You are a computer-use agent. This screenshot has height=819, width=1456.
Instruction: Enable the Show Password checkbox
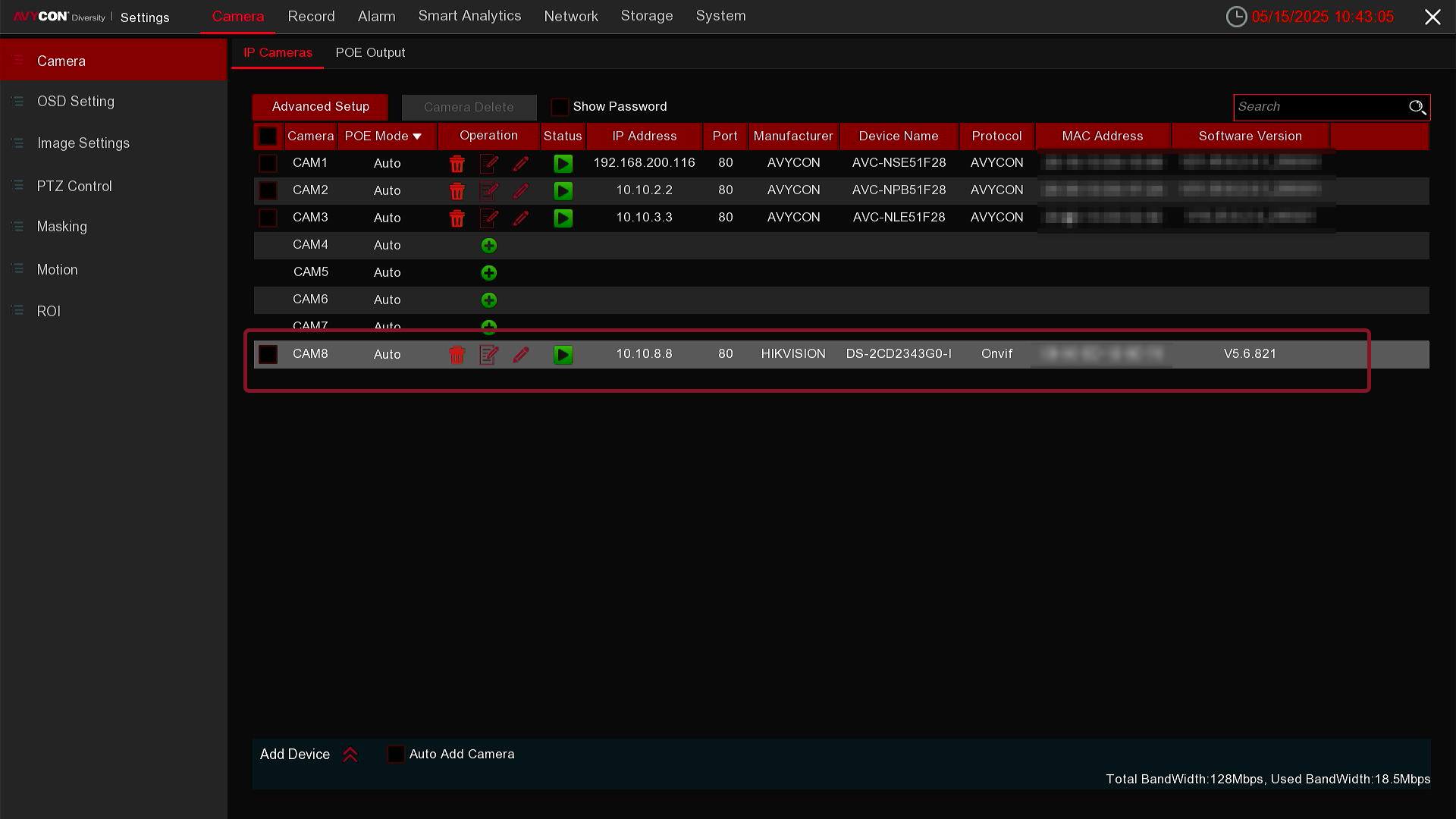(560, 107)
